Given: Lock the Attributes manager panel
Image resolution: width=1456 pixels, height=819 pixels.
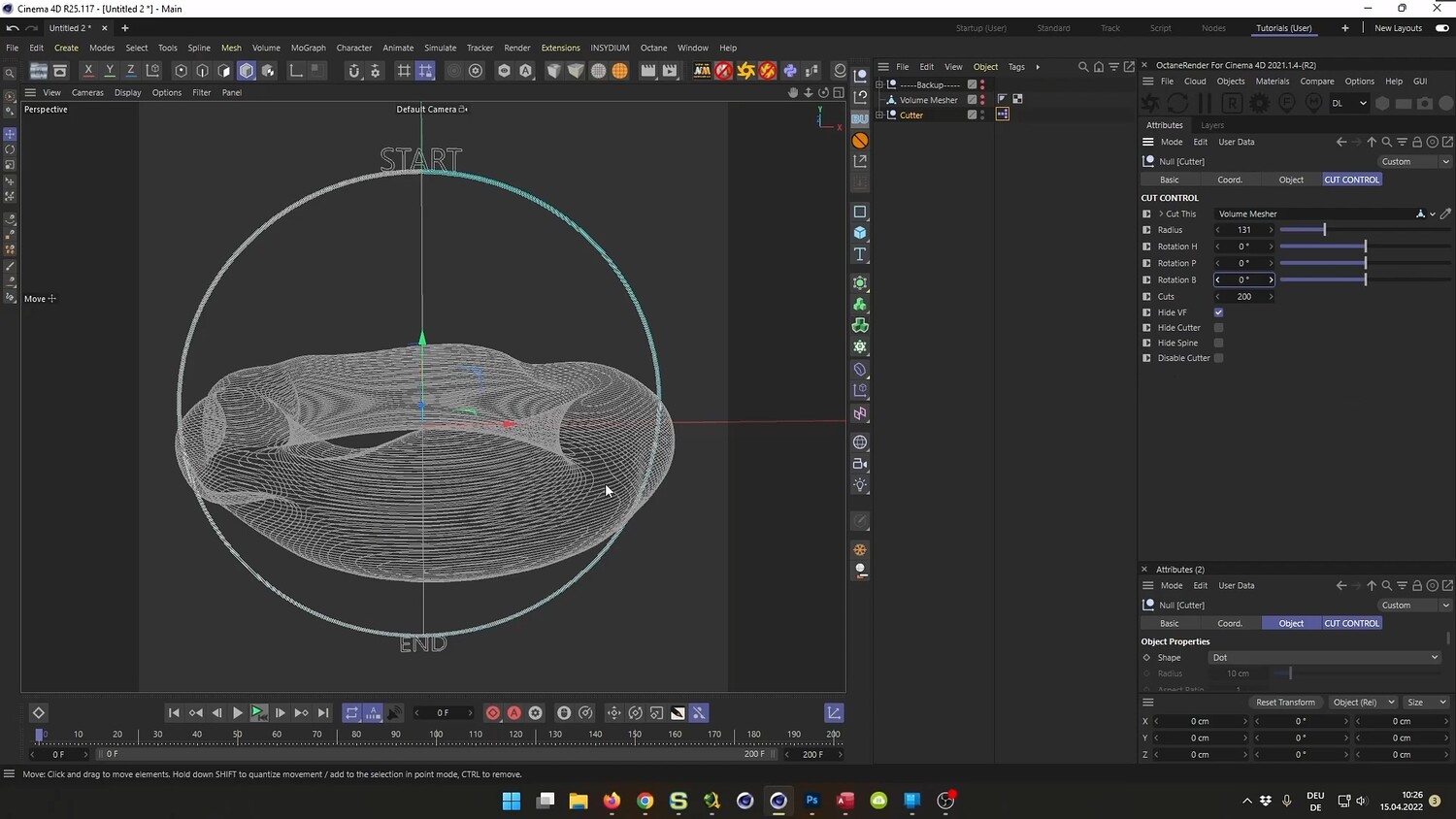Looking at the screenshot, I should tap(1417, 142).
